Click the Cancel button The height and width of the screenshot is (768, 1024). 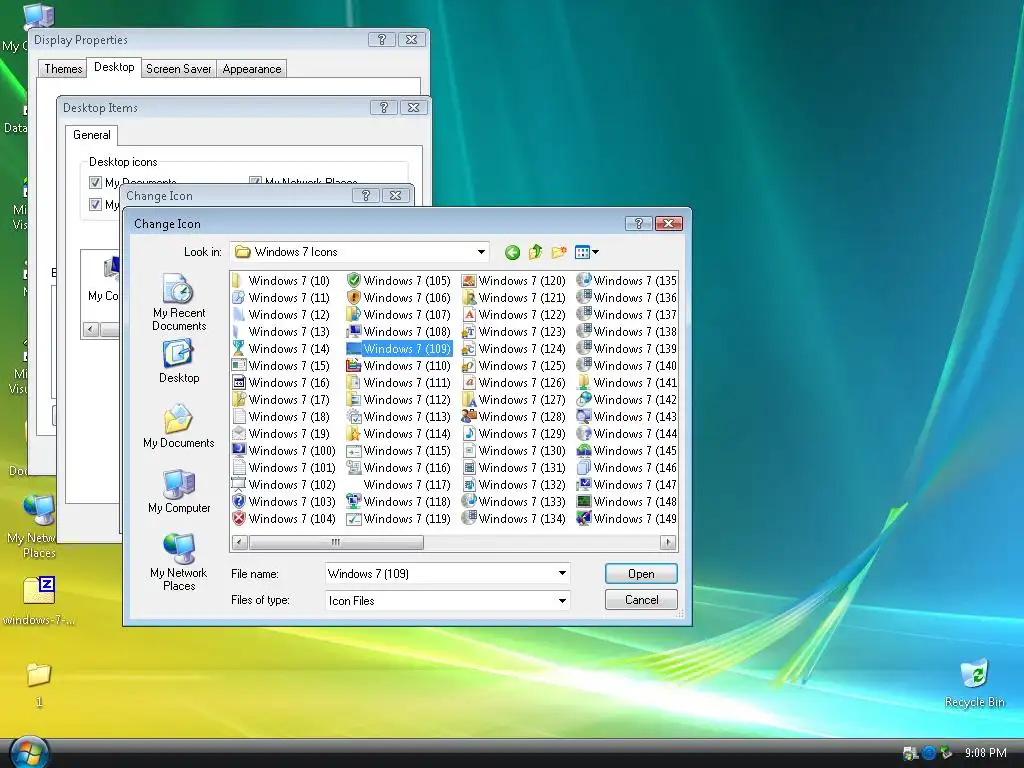coord(641,600)
